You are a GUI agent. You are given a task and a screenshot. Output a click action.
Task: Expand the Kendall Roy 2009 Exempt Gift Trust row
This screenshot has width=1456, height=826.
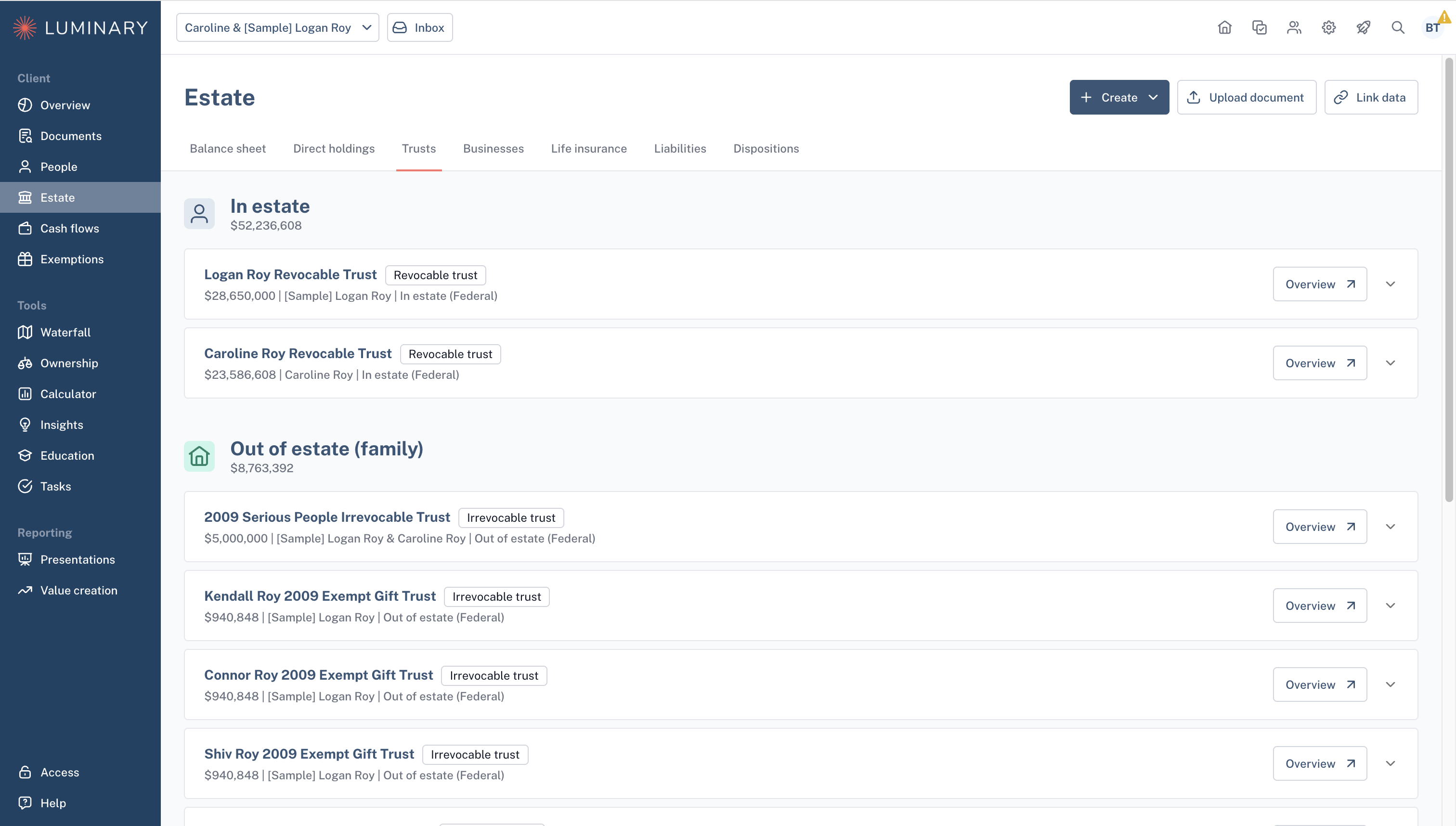[x=1390, y=606]
